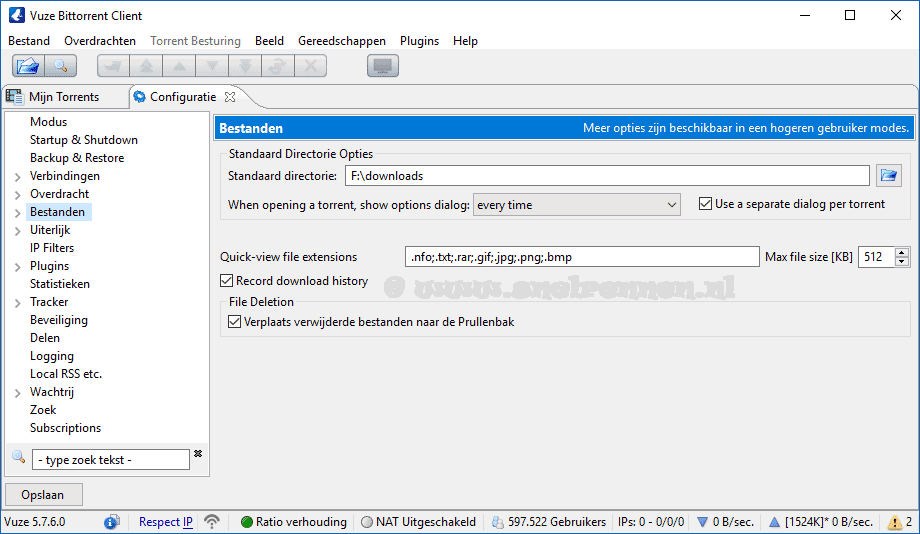Click the grayed remove X toolbar icon

[x=311, y=66]
